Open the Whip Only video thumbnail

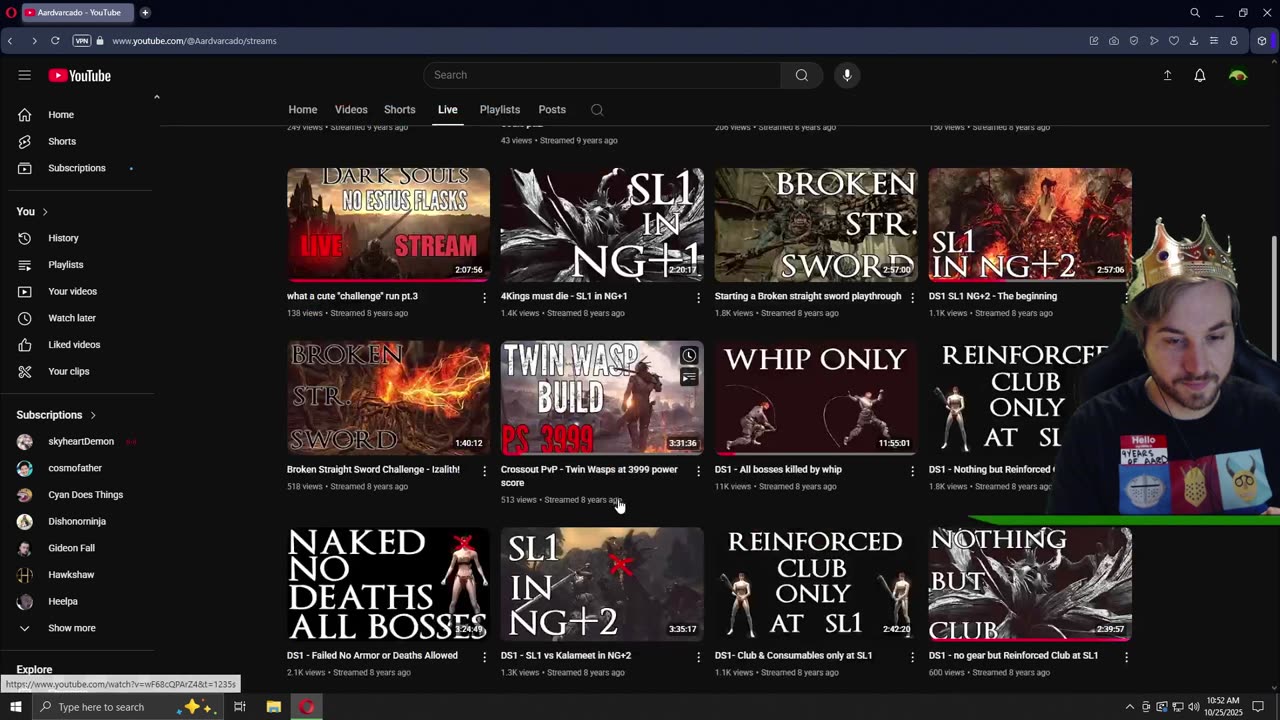(x=816, y=398)
